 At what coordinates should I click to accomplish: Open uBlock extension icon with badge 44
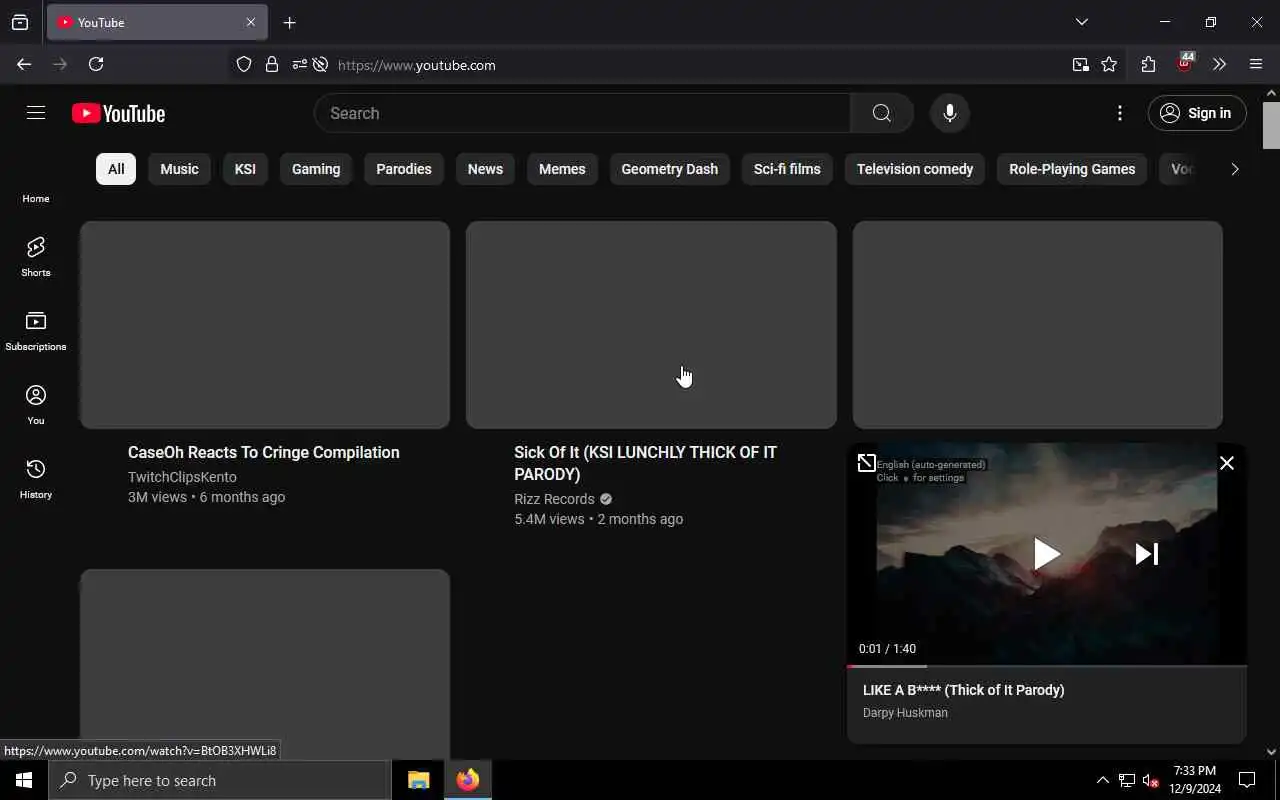tap(1185, 63)
